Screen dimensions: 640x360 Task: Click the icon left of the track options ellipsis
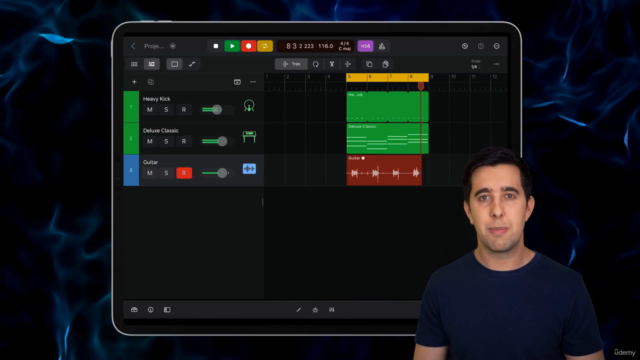(x=237, y=82)
